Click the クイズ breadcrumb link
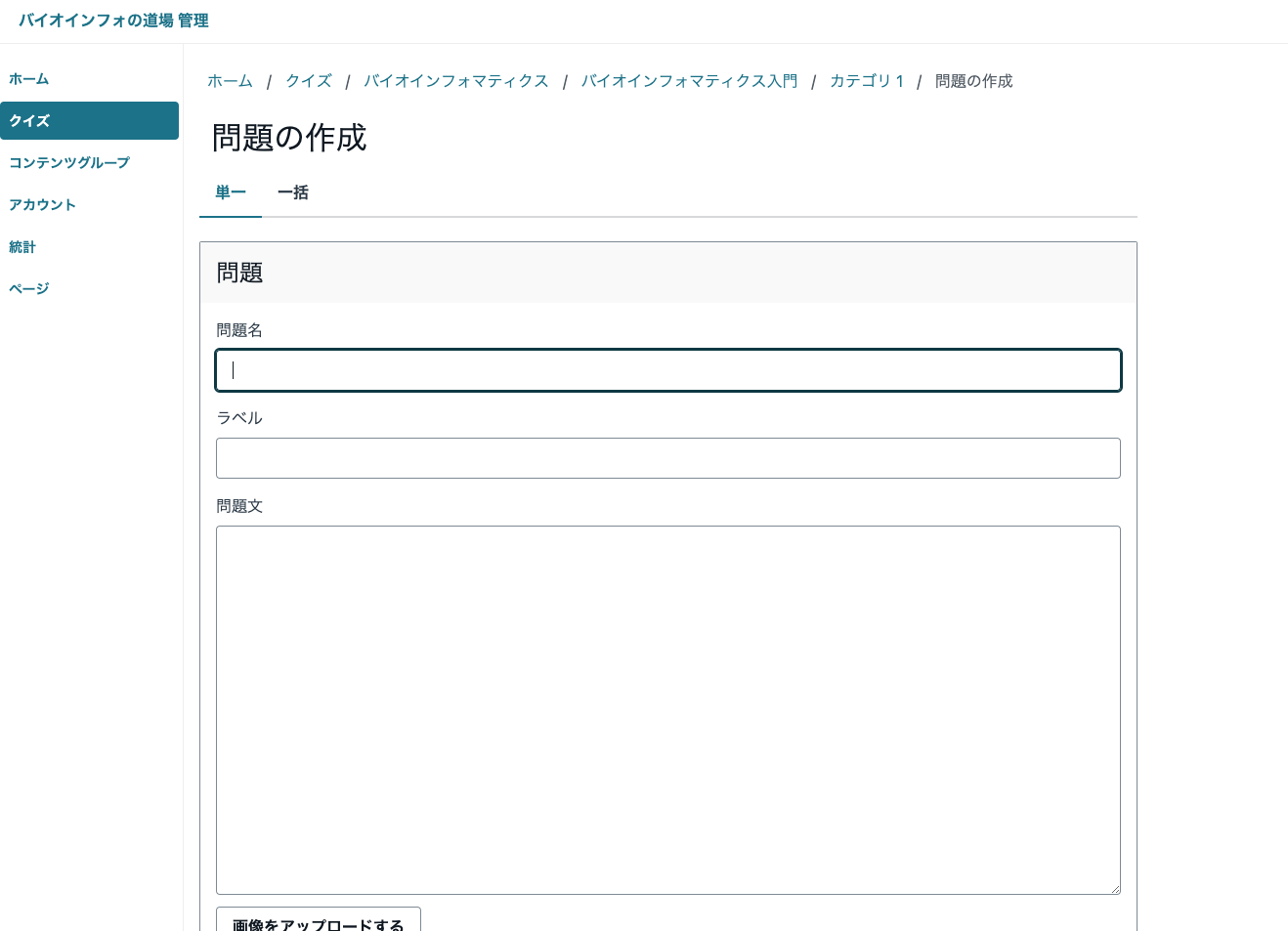Viewport: 1288px width, 931px height. click(309, 81)
